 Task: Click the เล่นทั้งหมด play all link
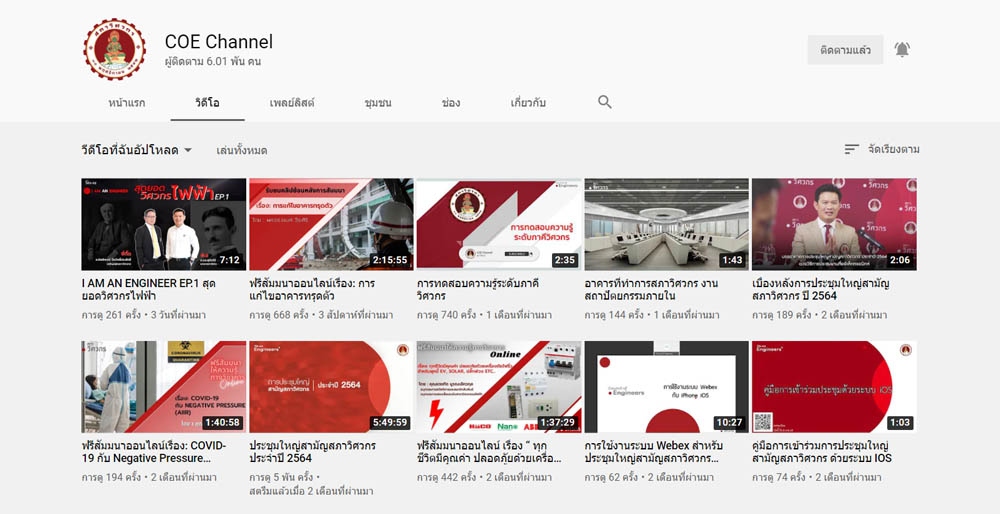(x=242, y=150)
